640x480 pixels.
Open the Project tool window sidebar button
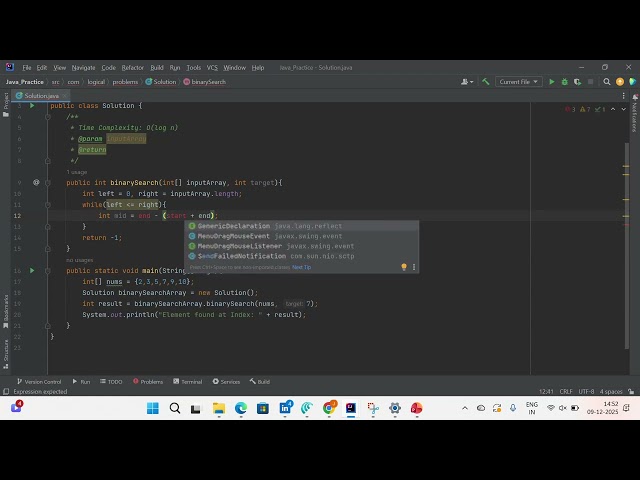point(6,104)
